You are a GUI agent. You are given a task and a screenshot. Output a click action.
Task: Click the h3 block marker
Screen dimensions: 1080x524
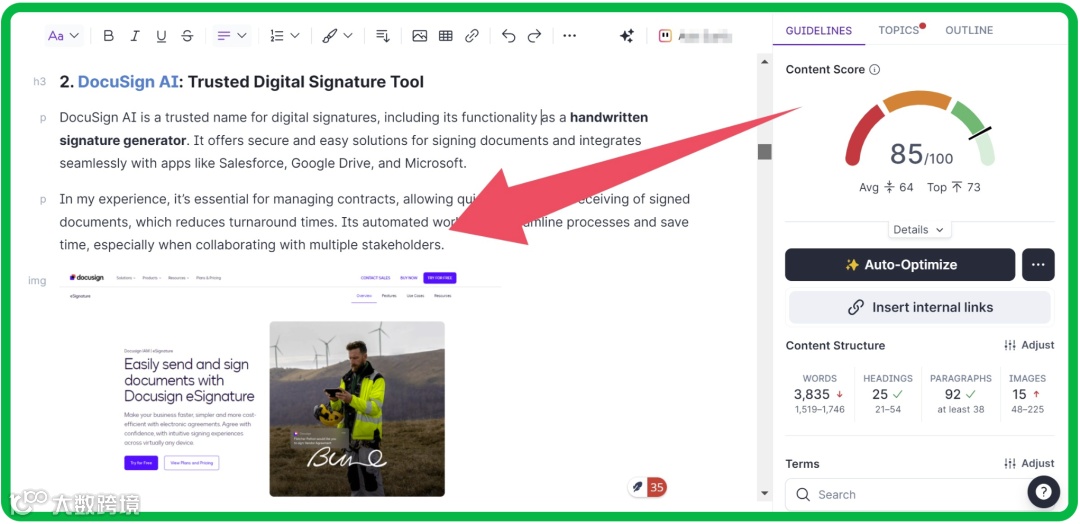coord(39,82)
